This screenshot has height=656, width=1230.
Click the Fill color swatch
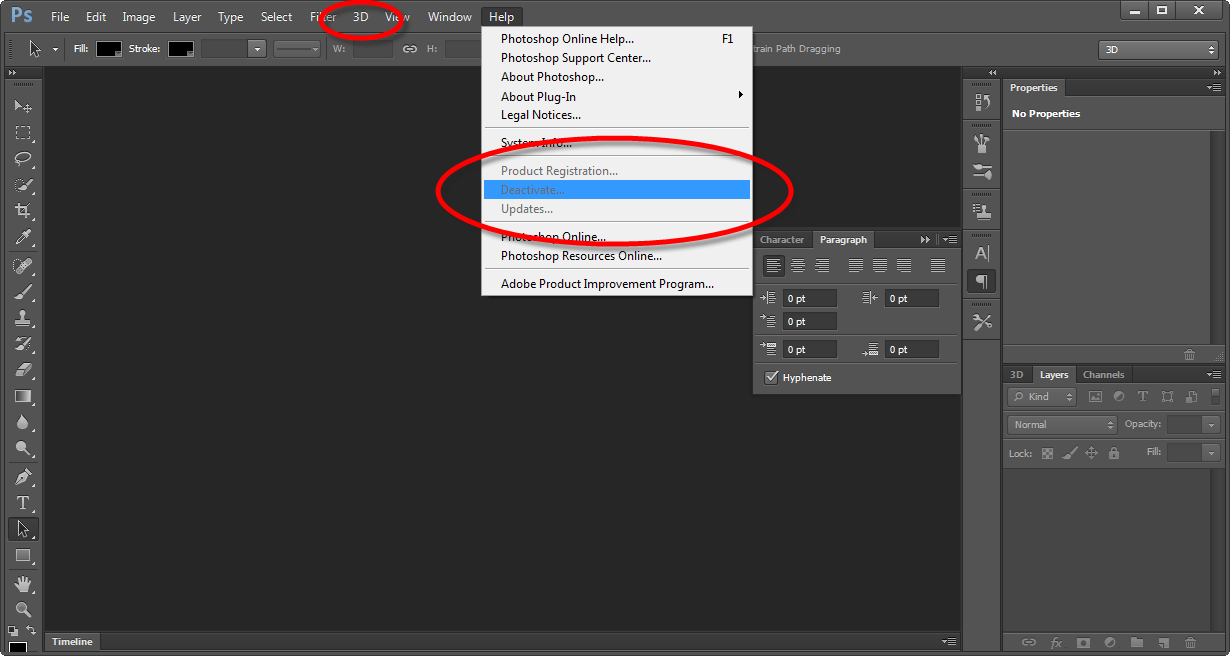109,48
